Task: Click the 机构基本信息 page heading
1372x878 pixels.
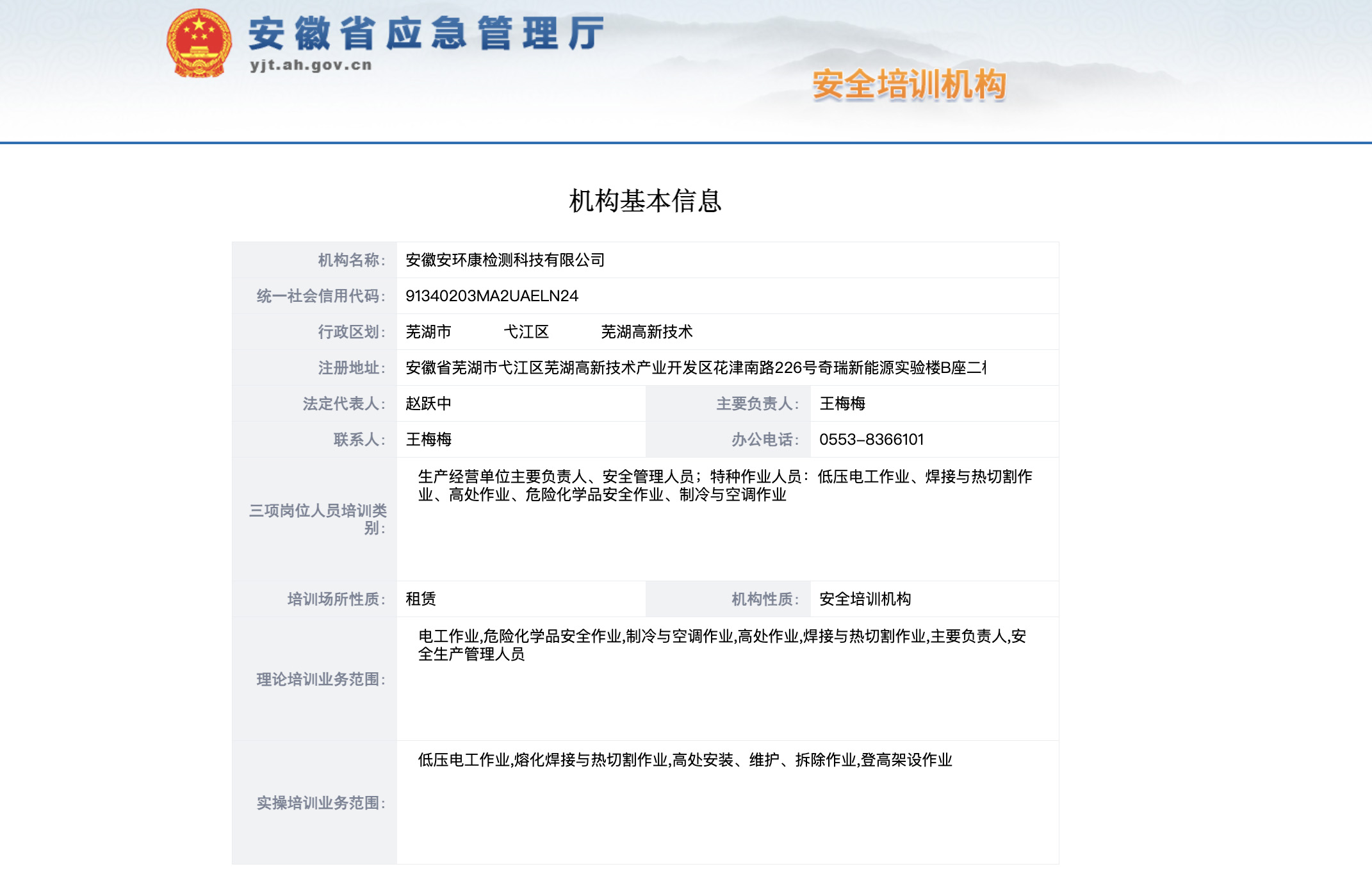Action: [x=645, y=201]
